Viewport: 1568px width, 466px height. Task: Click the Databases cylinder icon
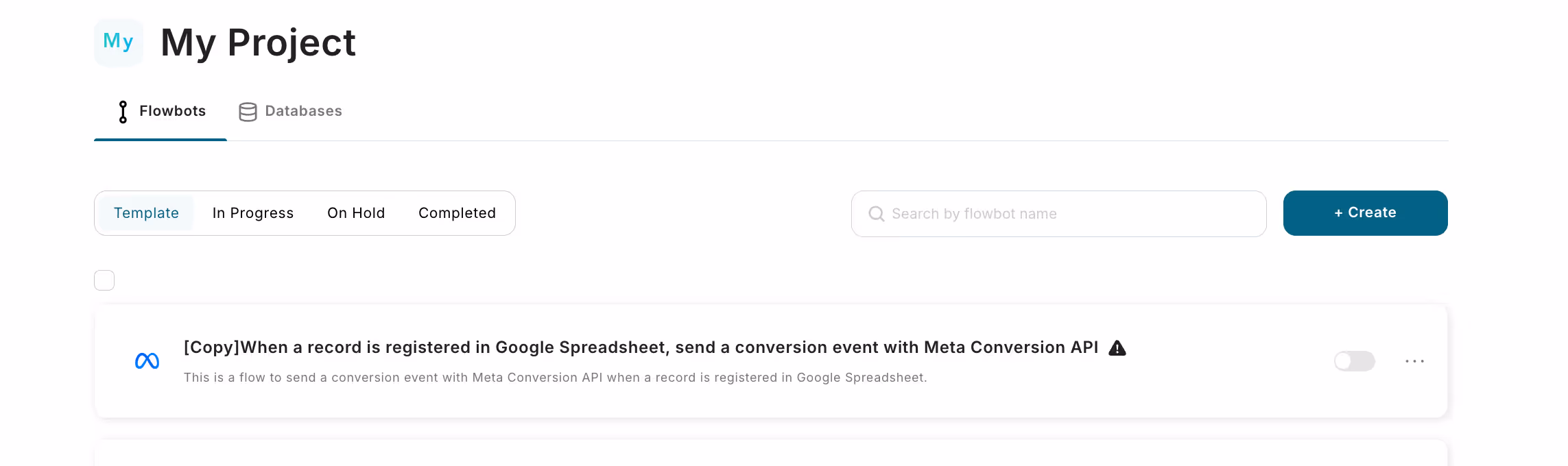[248, 112]
